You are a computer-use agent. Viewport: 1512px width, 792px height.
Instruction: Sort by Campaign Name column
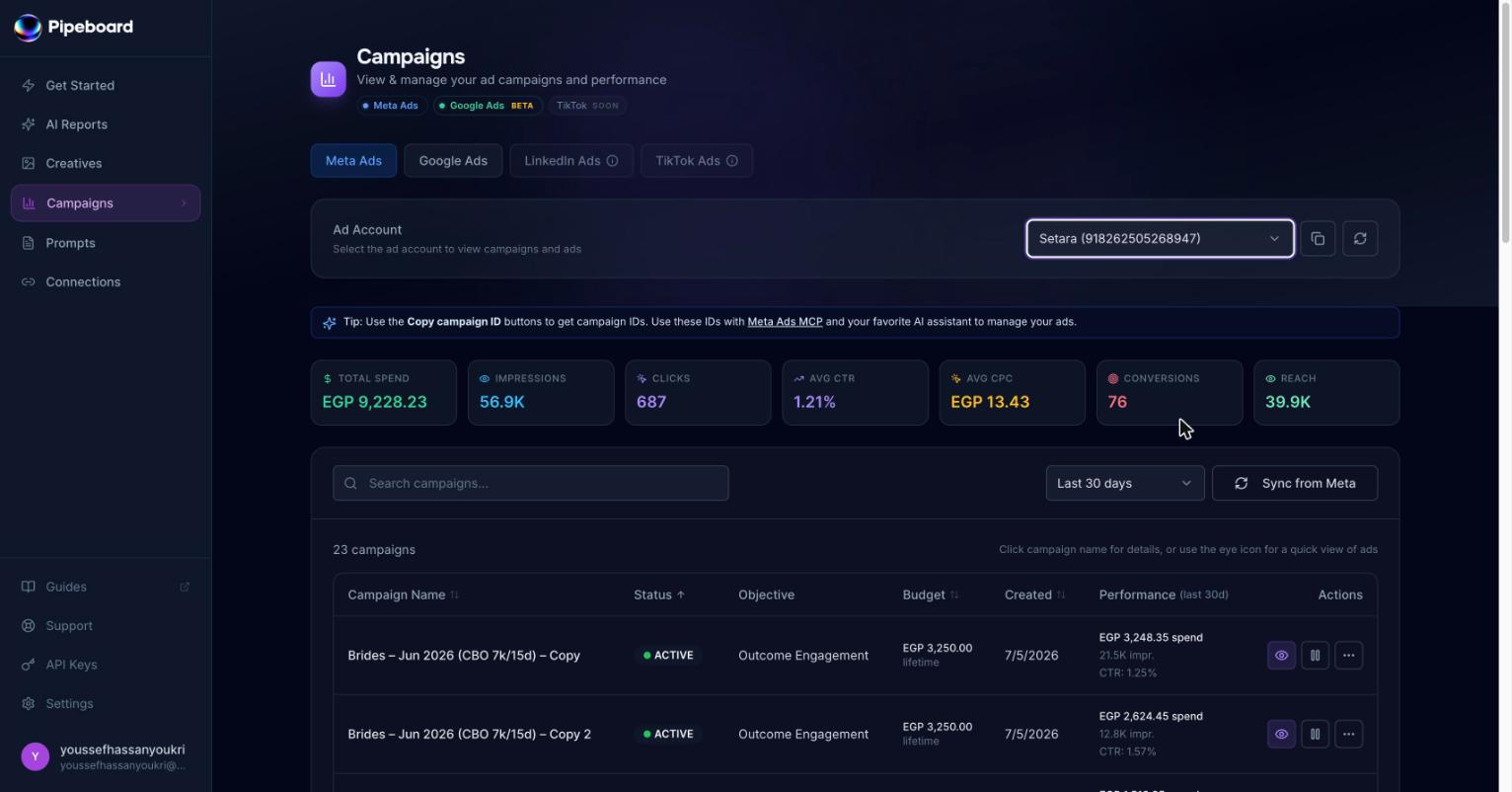[x=403, y=594]
